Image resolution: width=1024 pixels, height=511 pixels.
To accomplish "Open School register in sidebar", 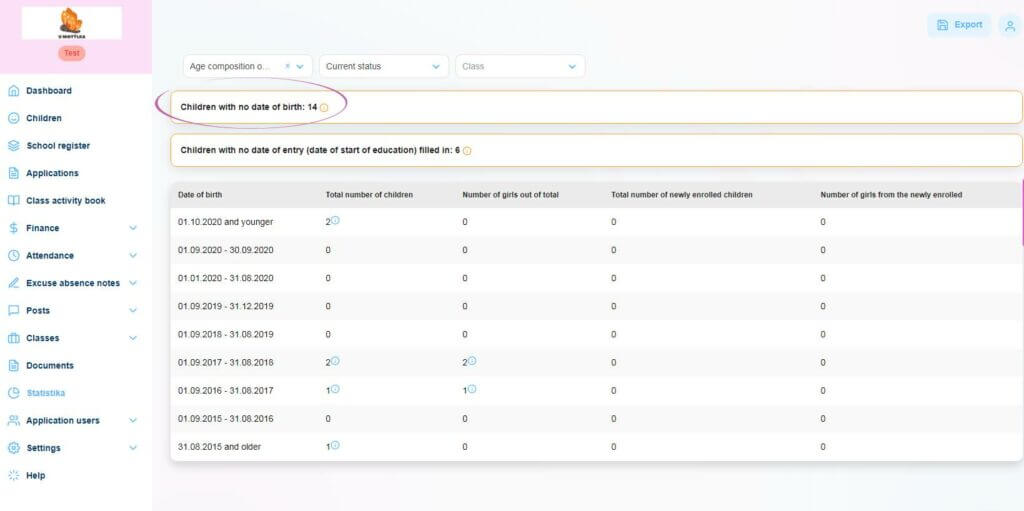I will coord(58,146).
